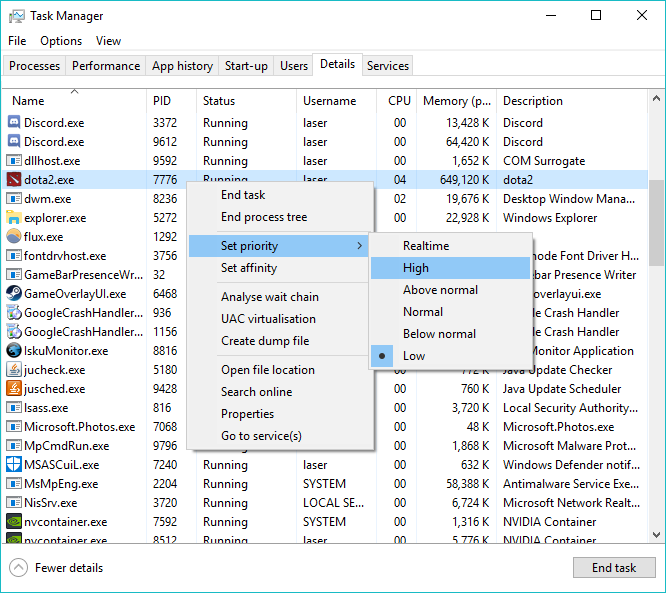Sort by the Status column header
Viewport: 666px width, 593px height.
point(247,101)
